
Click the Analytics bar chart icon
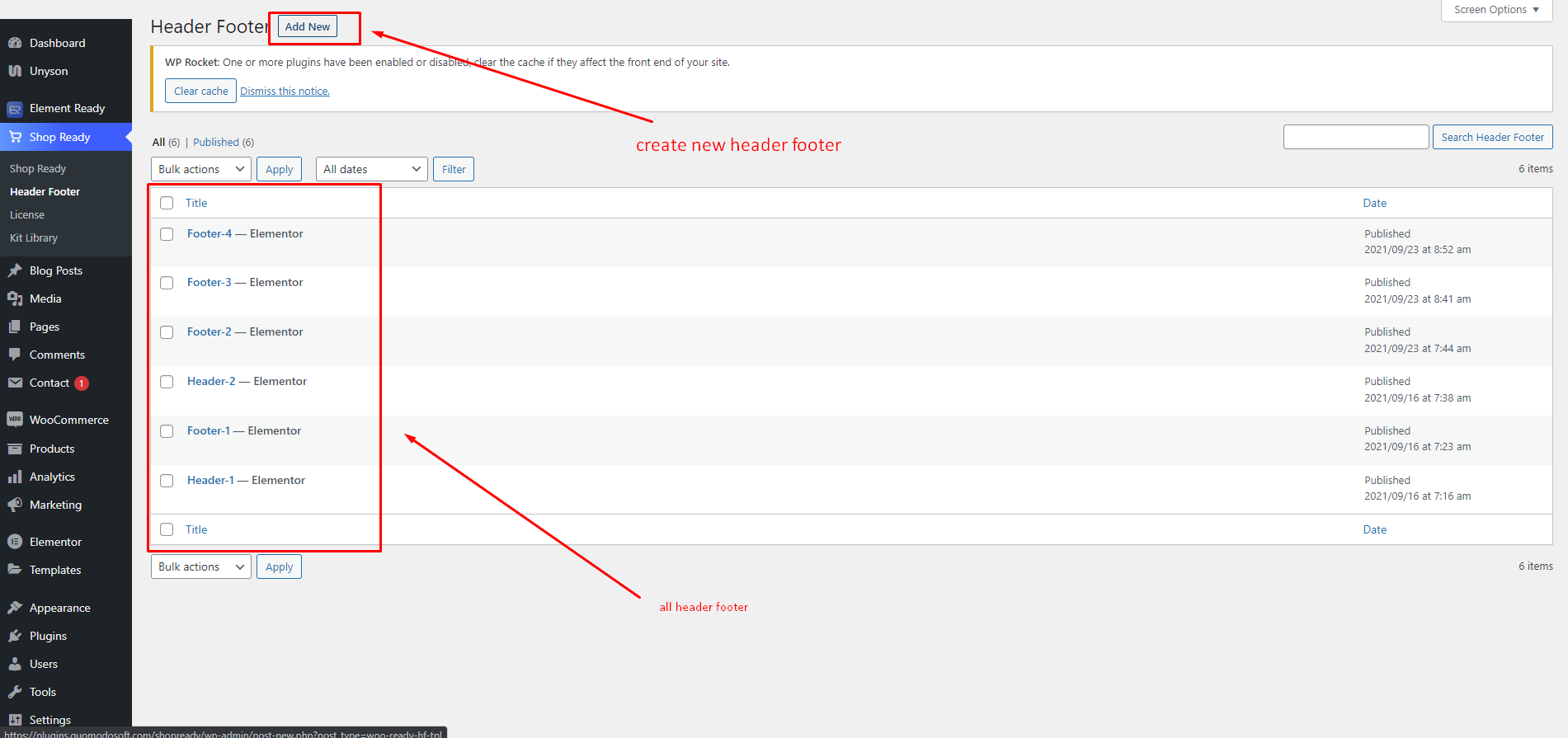[15, 477]
